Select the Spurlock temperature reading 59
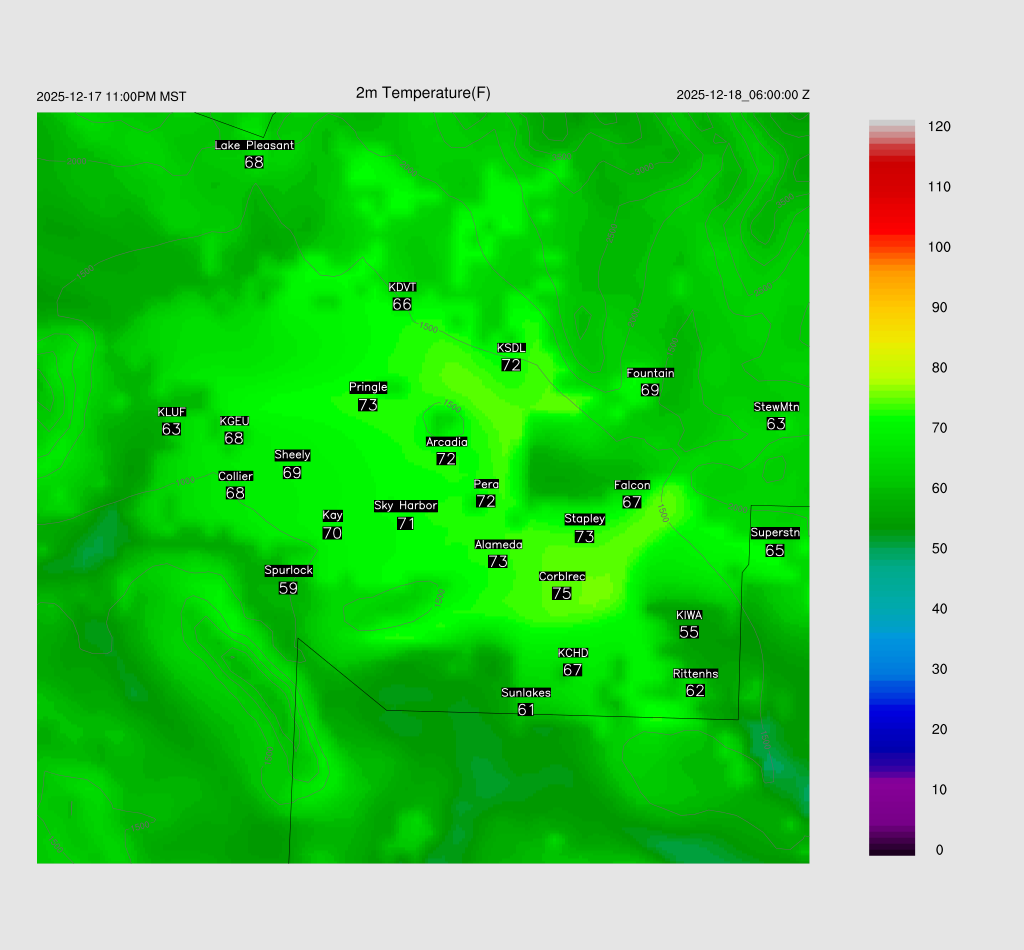 (288, 588)
